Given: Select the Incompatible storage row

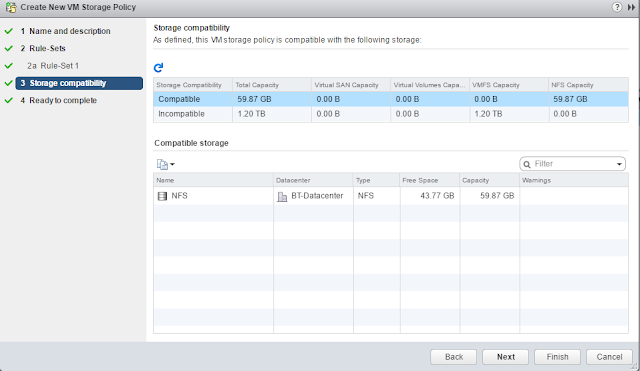Looking at the screenshot, I should click(x=391, y=114).
